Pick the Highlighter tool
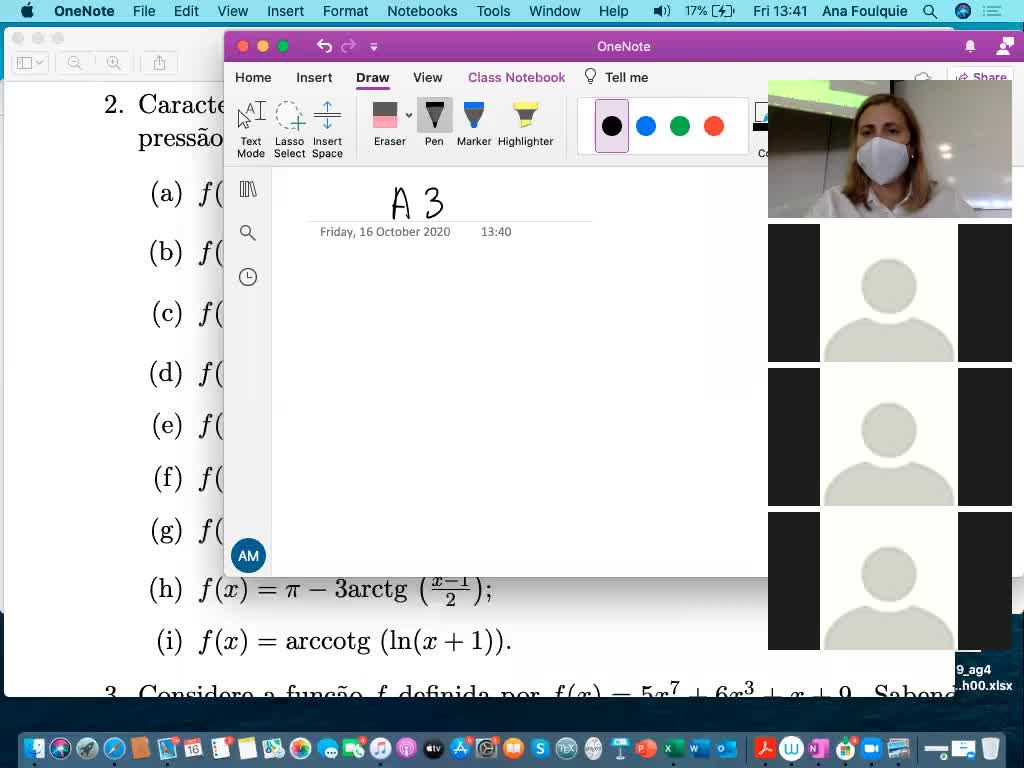The height and width of the screenshot is (768, 1024). (x=525, y=124)
